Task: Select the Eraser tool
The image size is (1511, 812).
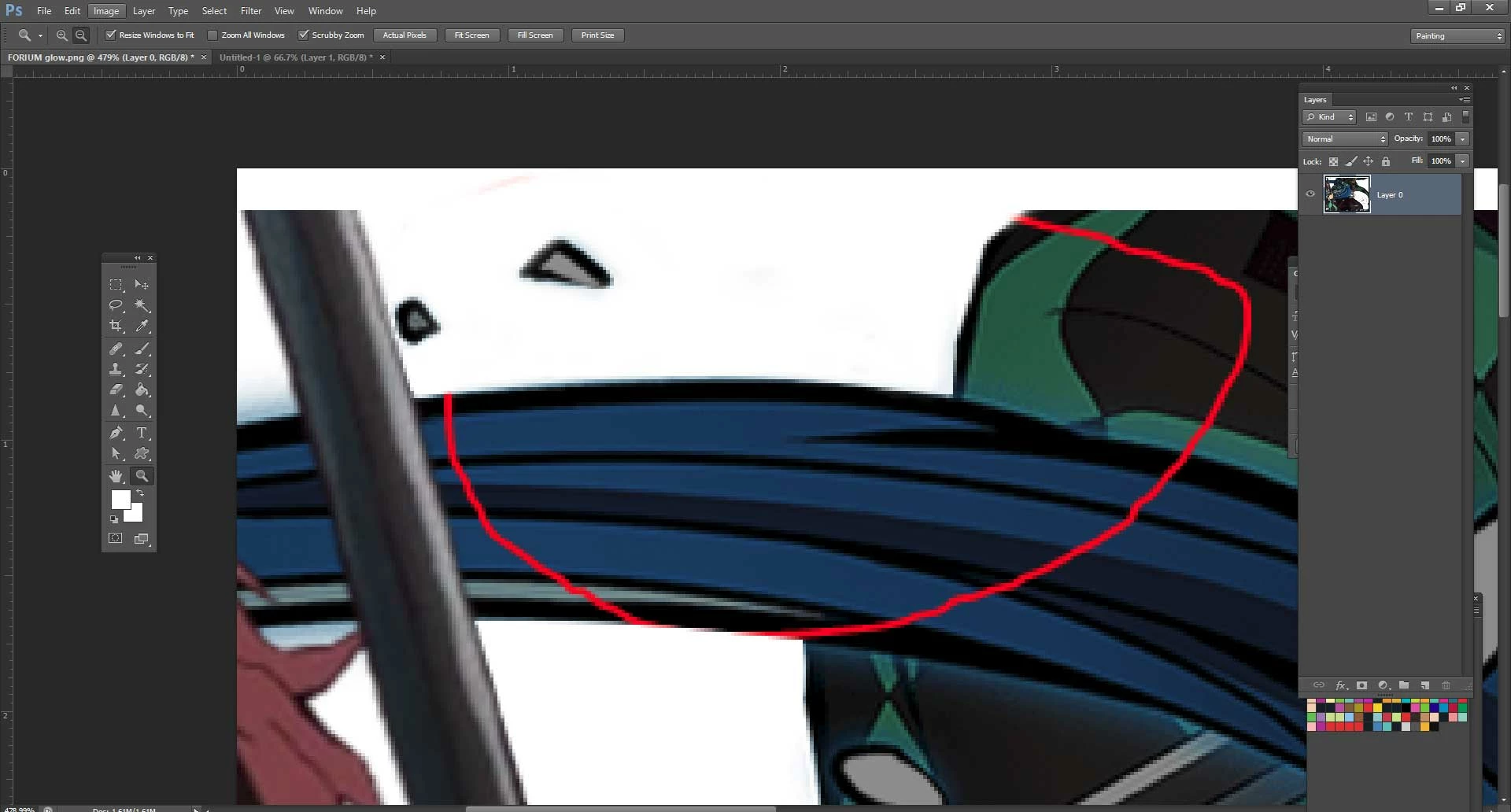Action: point(116,389)
